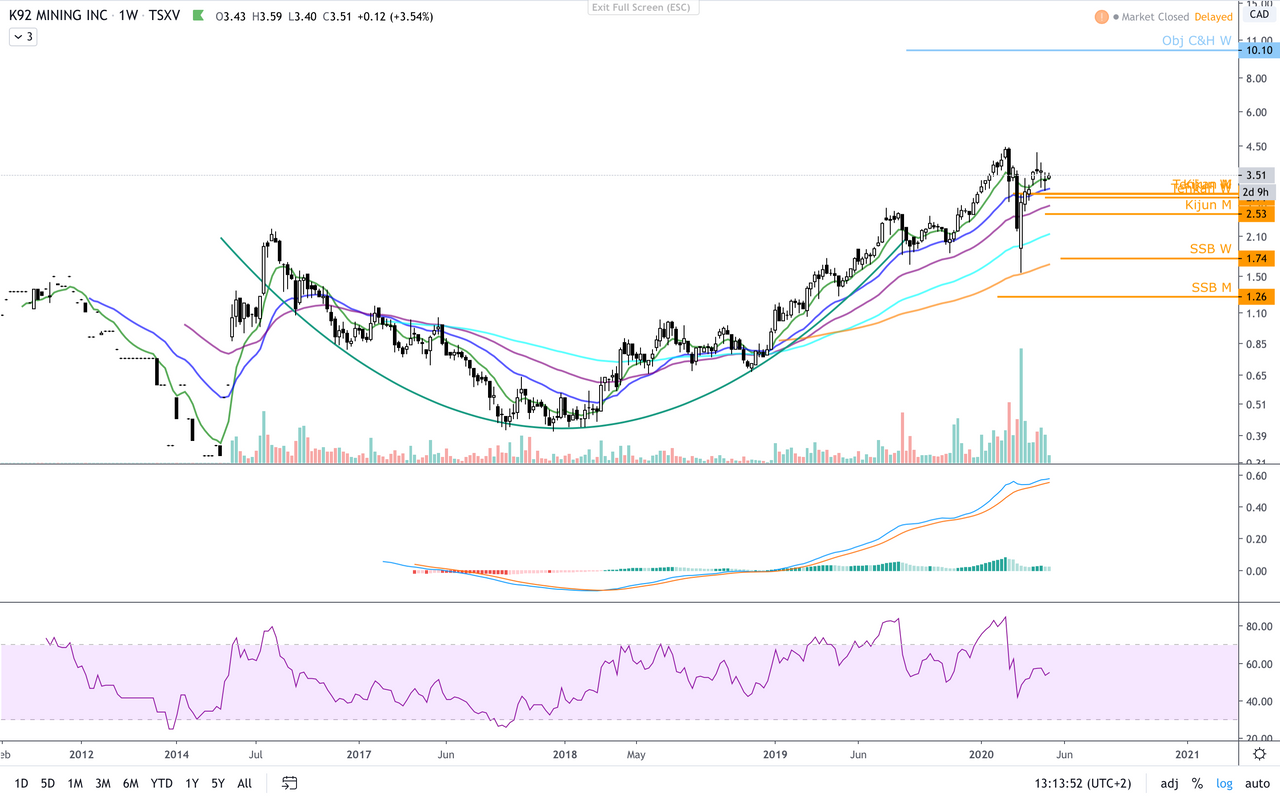Click the green flag next to TSXV
1280x800 pixels.
(x=198, y=16)
